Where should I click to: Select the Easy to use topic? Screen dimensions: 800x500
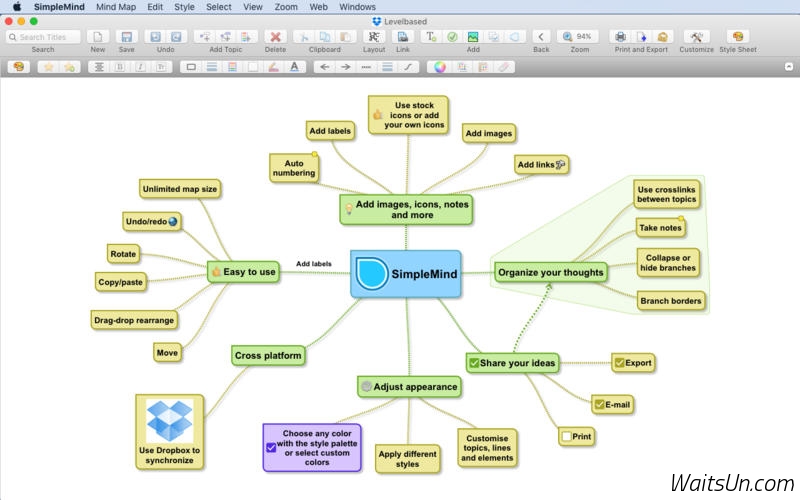pyautogui.click(x=244, y=272)
